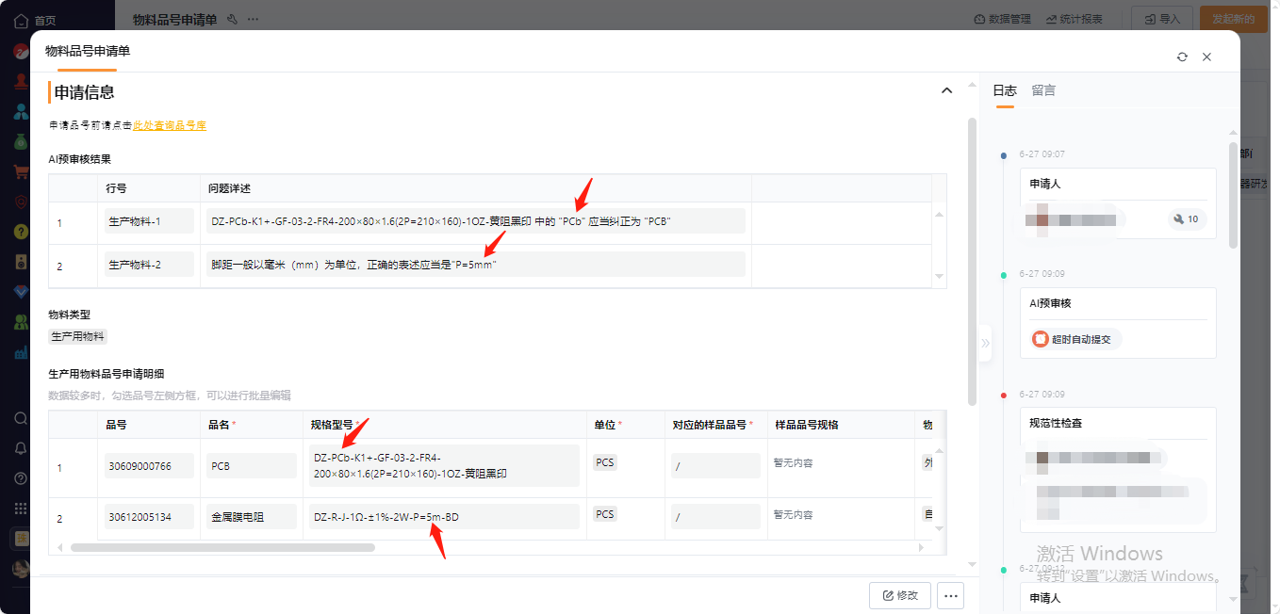1280x614 pixels.
Task: Open the green money-bag app in sidebar
Action: (20, 141)
